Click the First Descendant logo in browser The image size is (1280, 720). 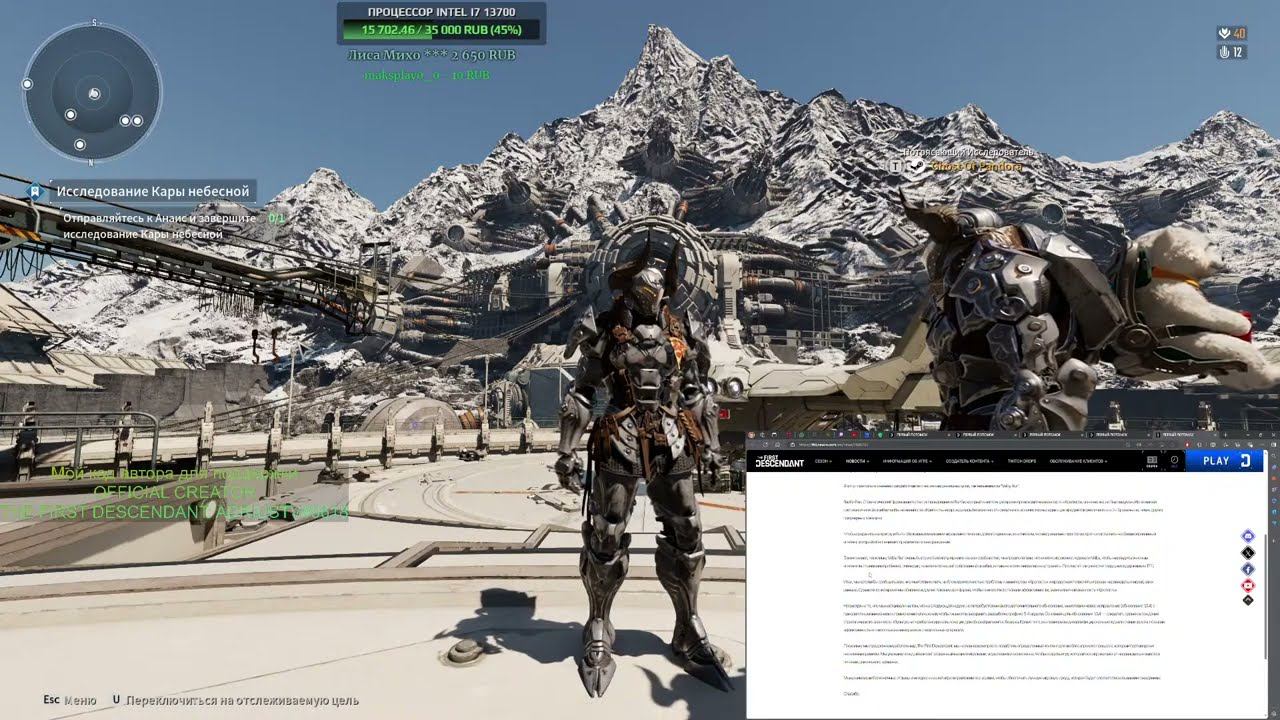(780, 461)
